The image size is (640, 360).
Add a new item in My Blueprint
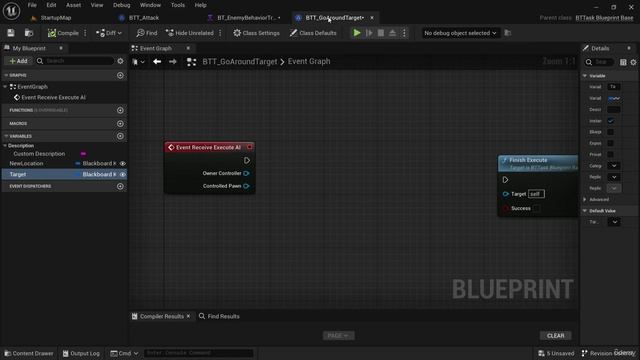(x=18, y=61)
